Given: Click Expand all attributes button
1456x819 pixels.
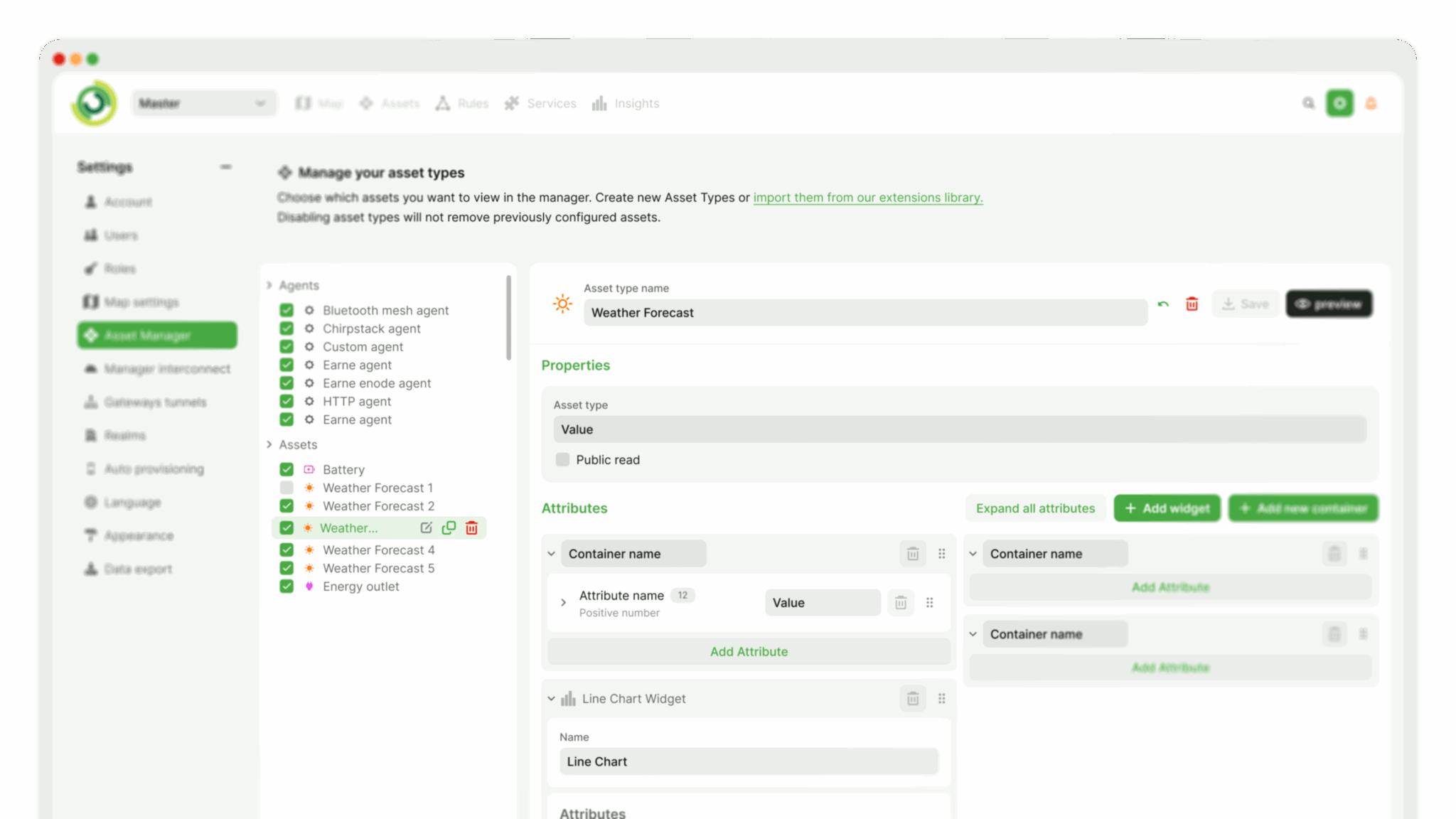Looking at the screenshot, I should click(x=1035, y=508).
